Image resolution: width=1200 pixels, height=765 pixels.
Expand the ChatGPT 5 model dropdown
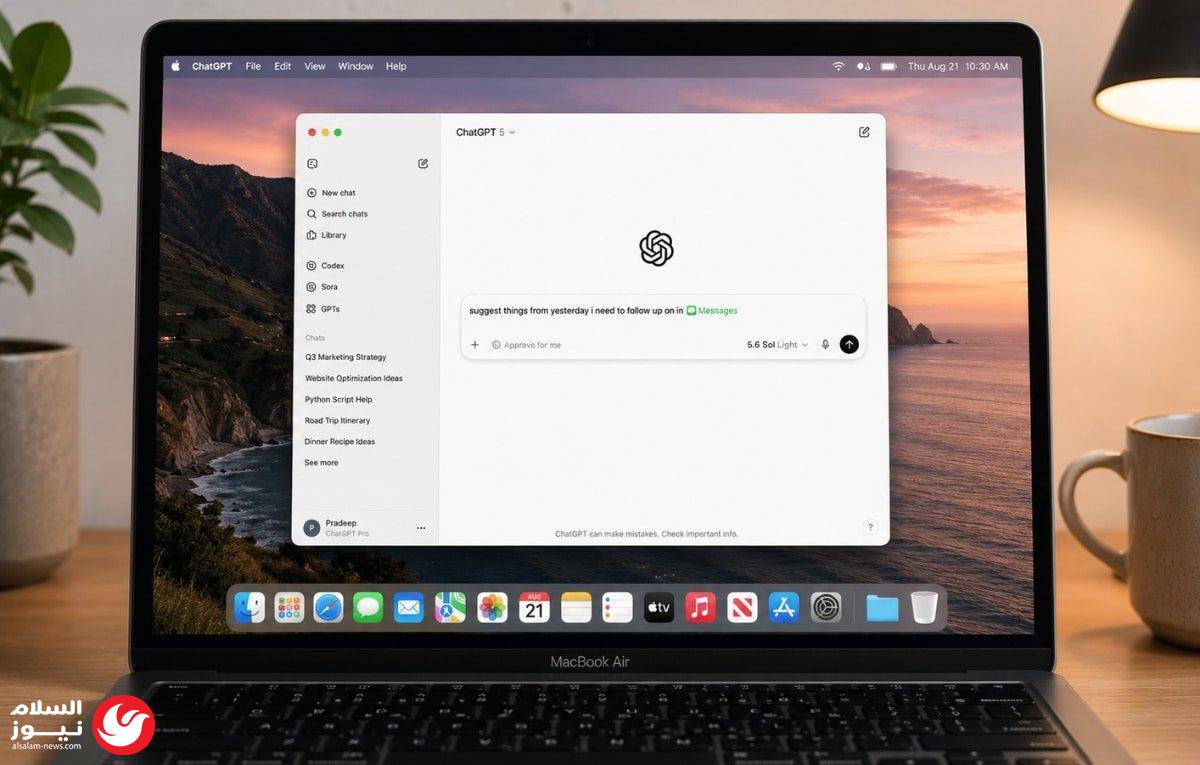click(x=486, y=132)
